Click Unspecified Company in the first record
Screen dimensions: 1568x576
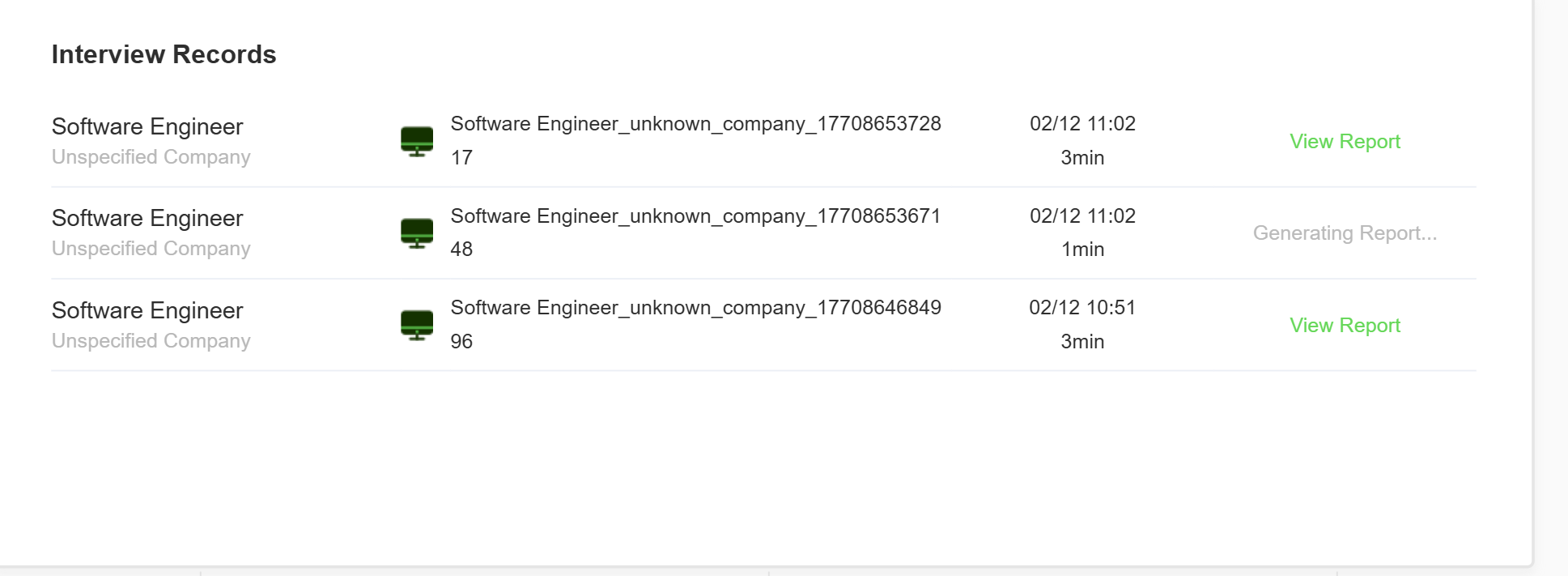[151, 157]
